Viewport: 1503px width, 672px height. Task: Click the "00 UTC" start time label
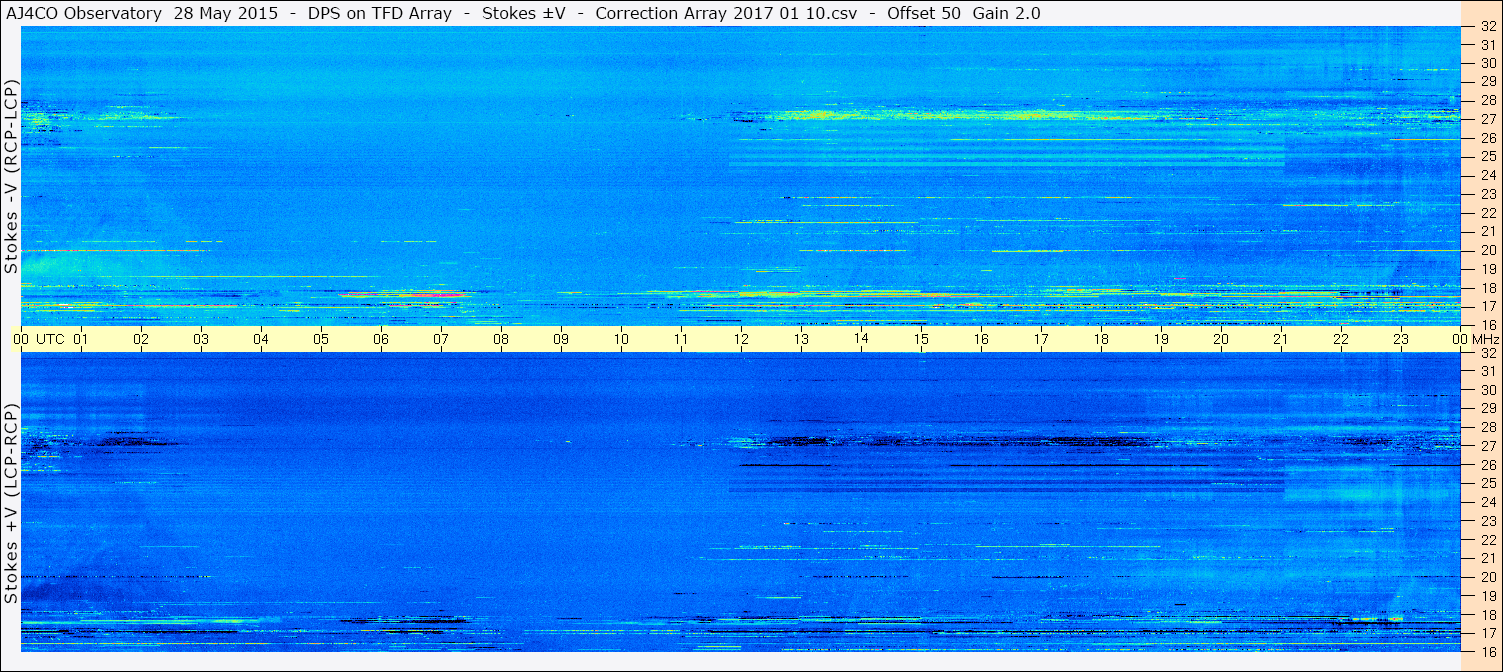click(x=39, y=339)
